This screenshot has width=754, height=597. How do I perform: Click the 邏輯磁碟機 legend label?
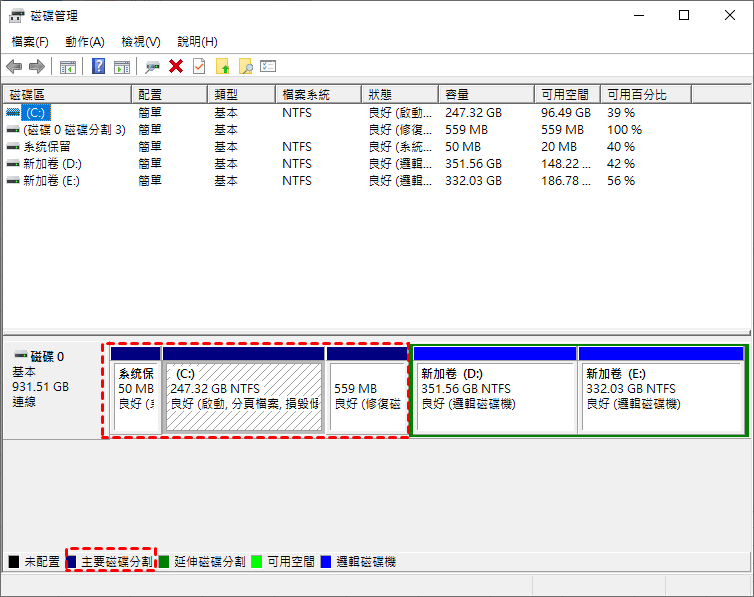[366, 561]
